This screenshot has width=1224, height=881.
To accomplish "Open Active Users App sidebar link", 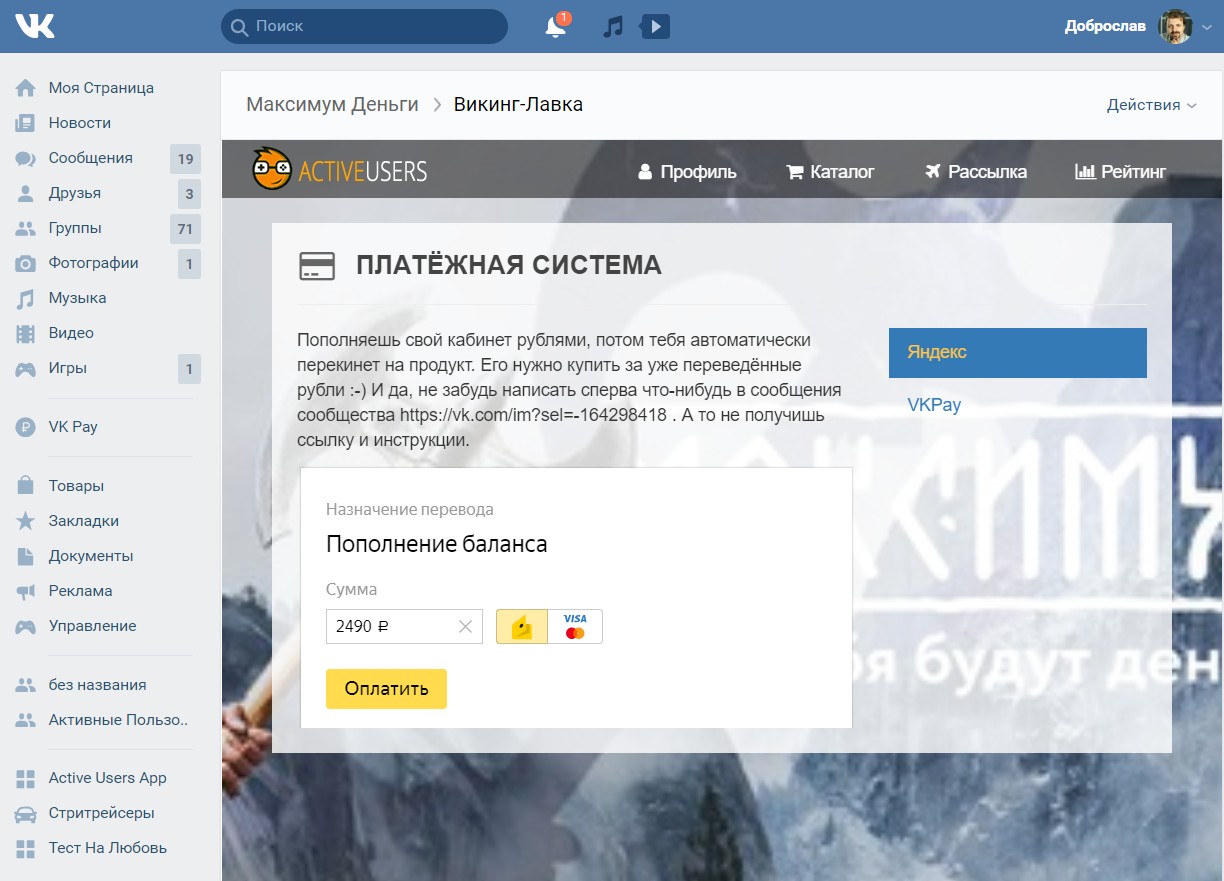I will 107,778.
